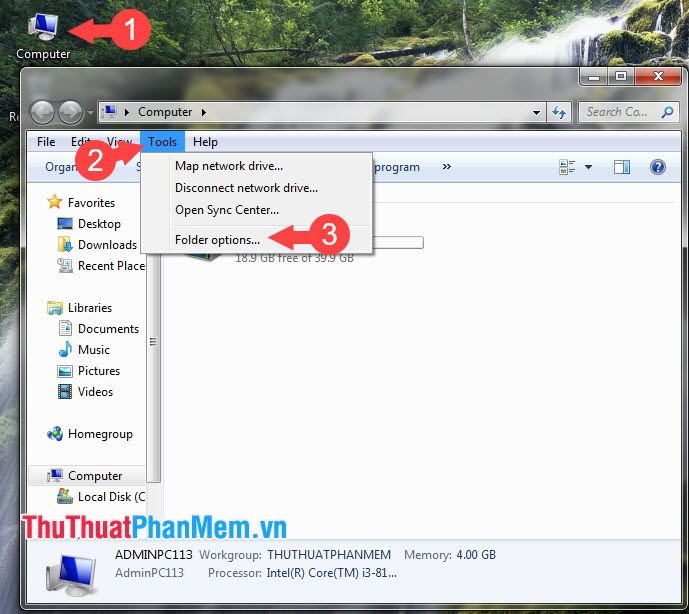Open the Tools menu
Image resolution: width=689 pixels, height=614 pixels.
tap(163, 142)
